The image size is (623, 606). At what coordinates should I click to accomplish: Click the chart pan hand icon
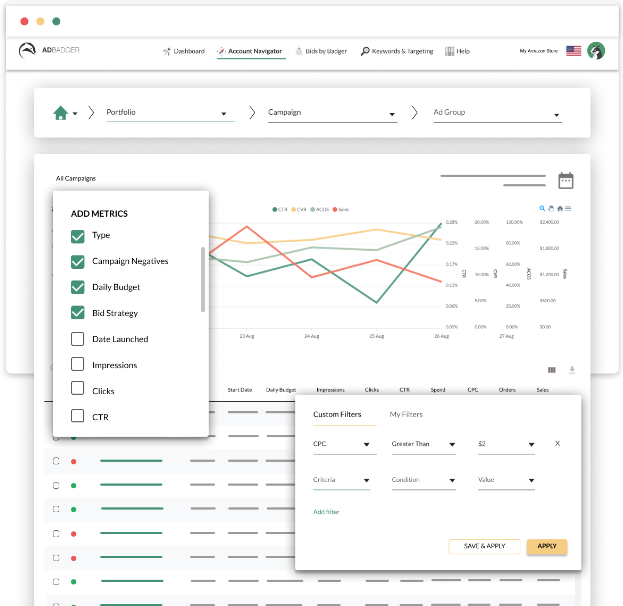[551, 208]
